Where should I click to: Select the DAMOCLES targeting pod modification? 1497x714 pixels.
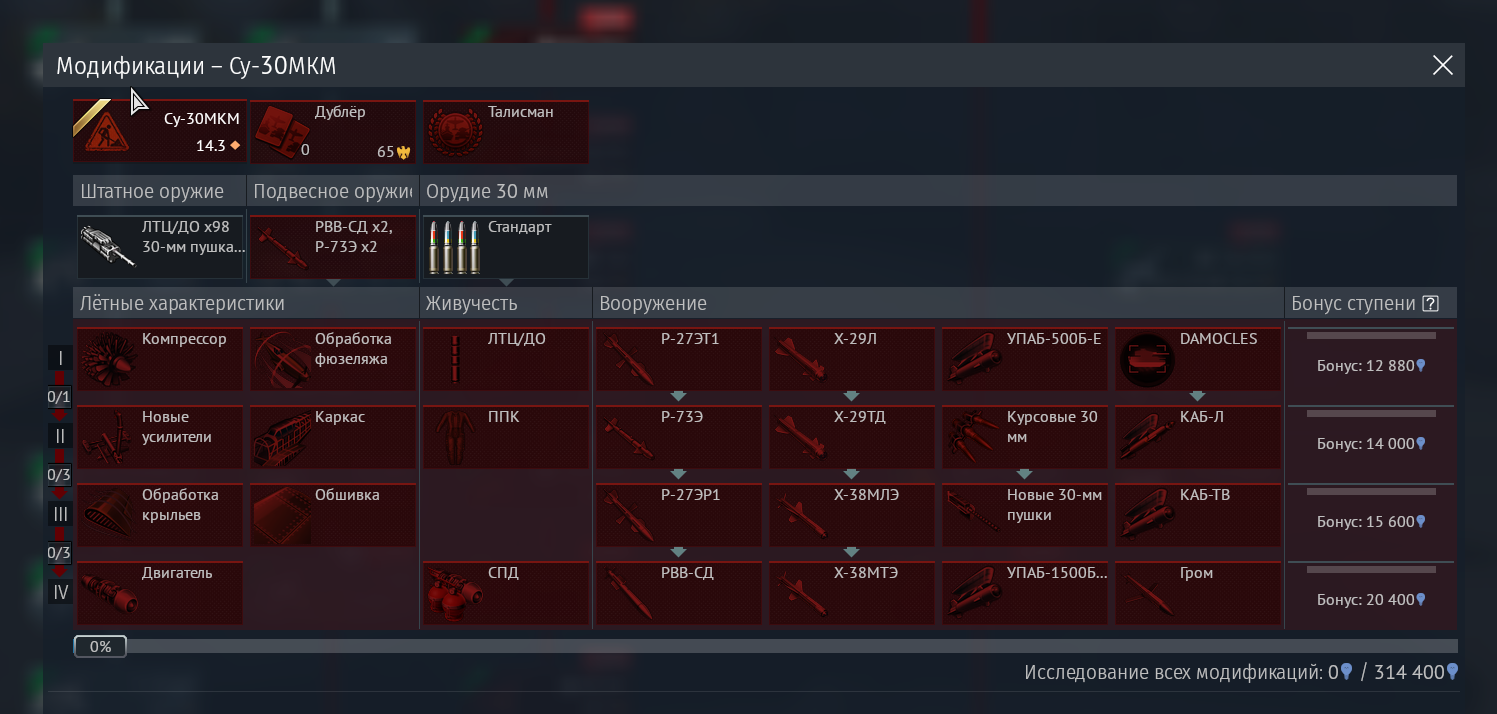point(1198,359)
